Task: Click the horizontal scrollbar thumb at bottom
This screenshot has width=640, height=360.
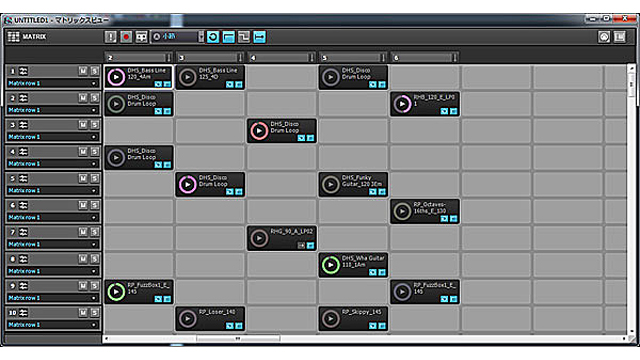Action: 238,339
